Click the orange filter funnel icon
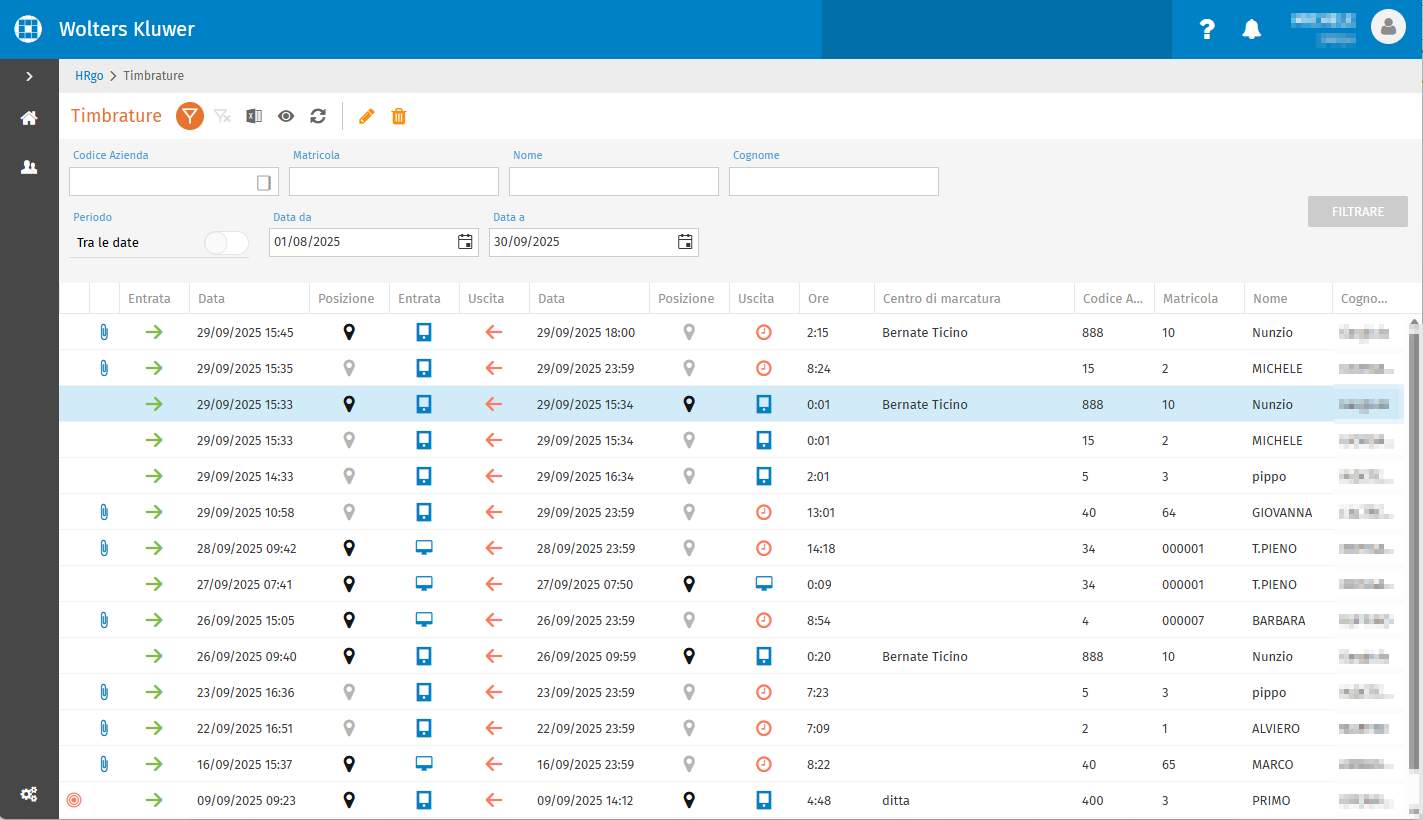 (x=190, y=116)
